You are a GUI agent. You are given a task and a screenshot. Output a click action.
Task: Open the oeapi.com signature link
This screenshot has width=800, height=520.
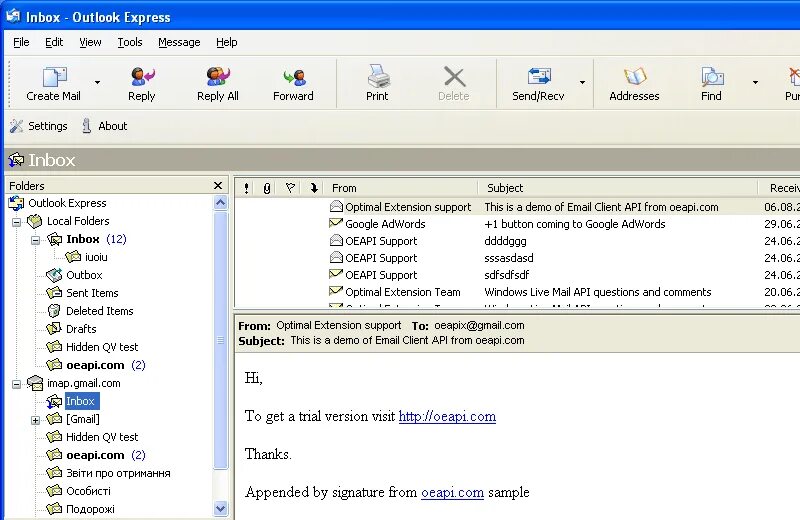[452, 492]
